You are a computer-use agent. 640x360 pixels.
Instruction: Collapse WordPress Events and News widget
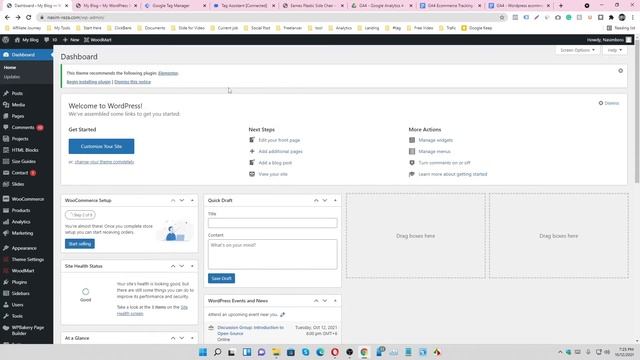click(335, 301)
